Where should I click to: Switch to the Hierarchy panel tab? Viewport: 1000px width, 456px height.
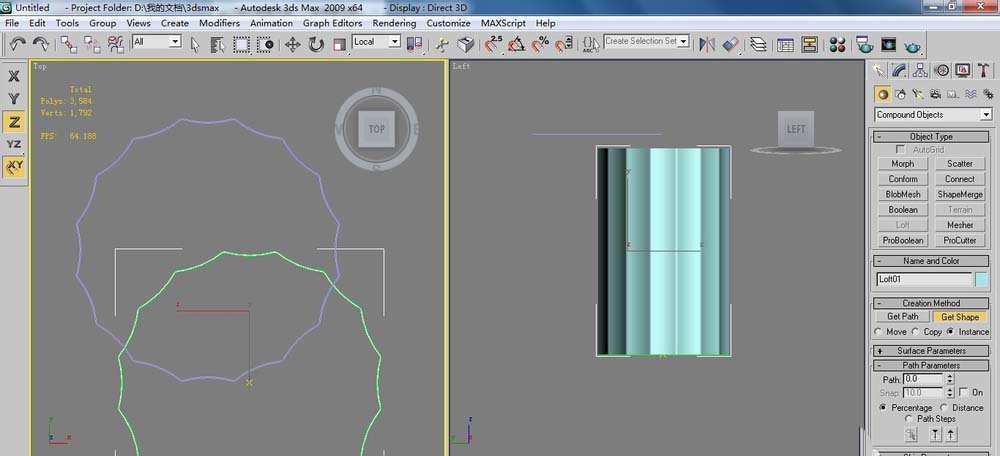tap(920, 70)
